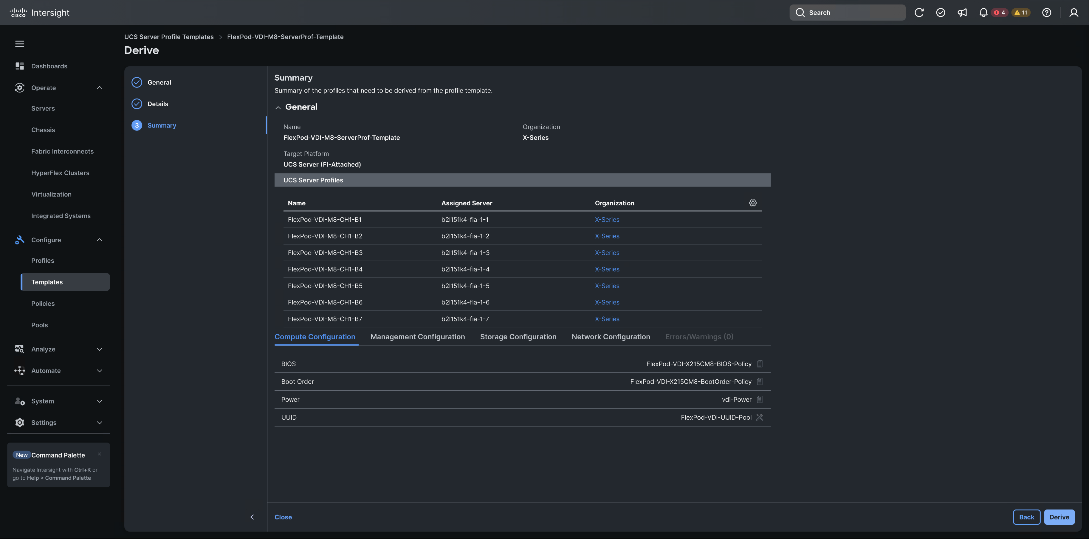Dismiss the Command Palette notice
The image size is (1089, 539).
click(x=100, y=455)
